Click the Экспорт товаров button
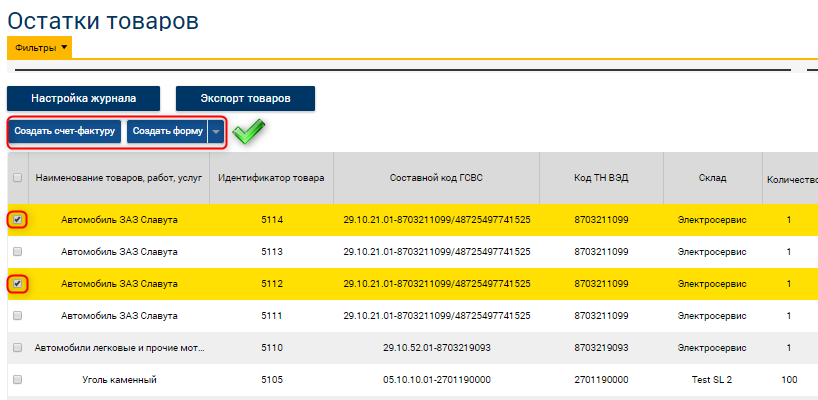Viewport: 818px width, 400px height. click(245, 98)
